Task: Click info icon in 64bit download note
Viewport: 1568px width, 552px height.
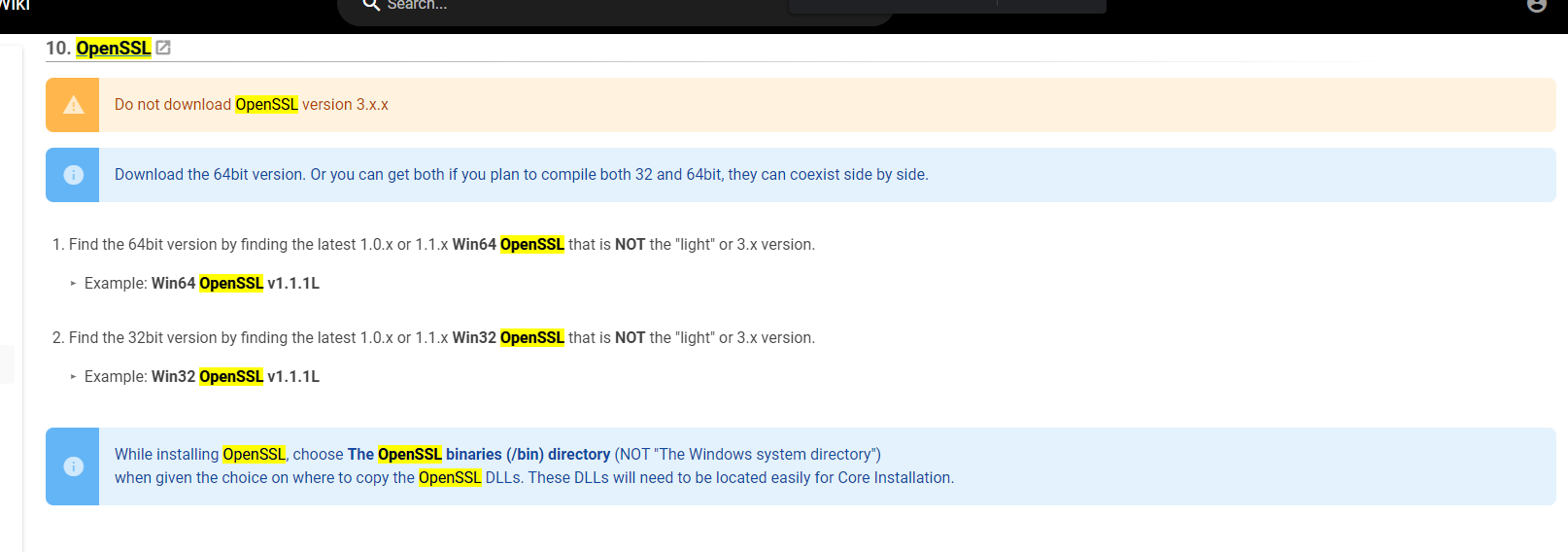Action: tap(73, 175)
